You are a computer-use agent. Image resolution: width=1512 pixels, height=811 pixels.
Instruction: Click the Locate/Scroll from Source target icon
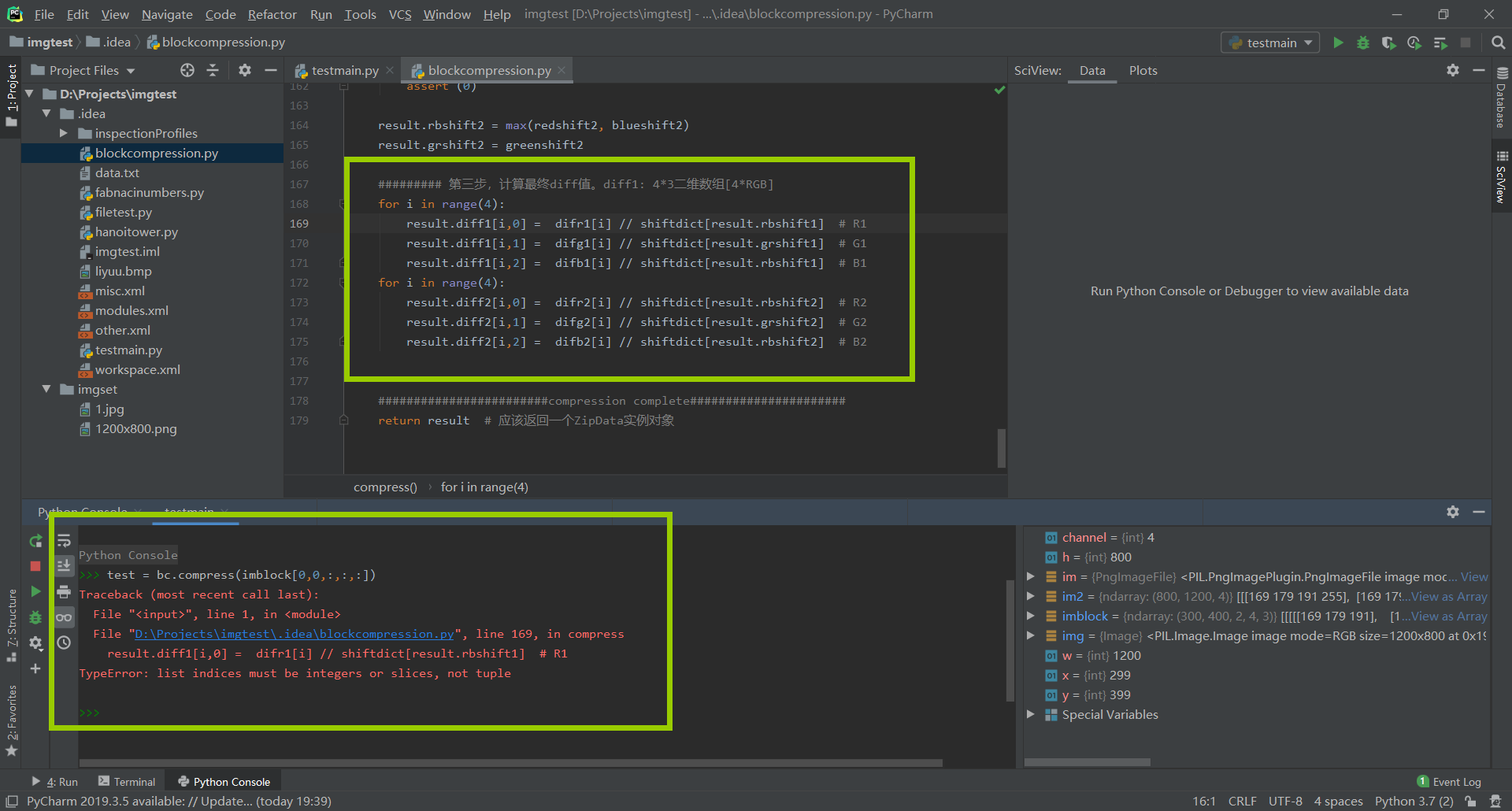[x=187, y=70]
